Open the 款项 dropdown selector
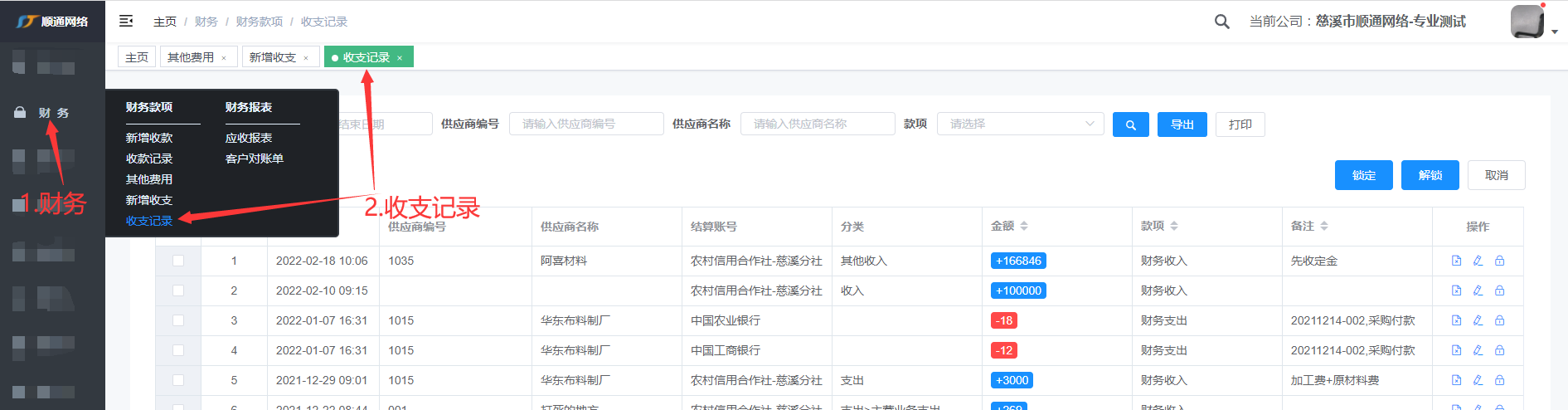This screenshot has height=410, width=1568. (1020, 124)
